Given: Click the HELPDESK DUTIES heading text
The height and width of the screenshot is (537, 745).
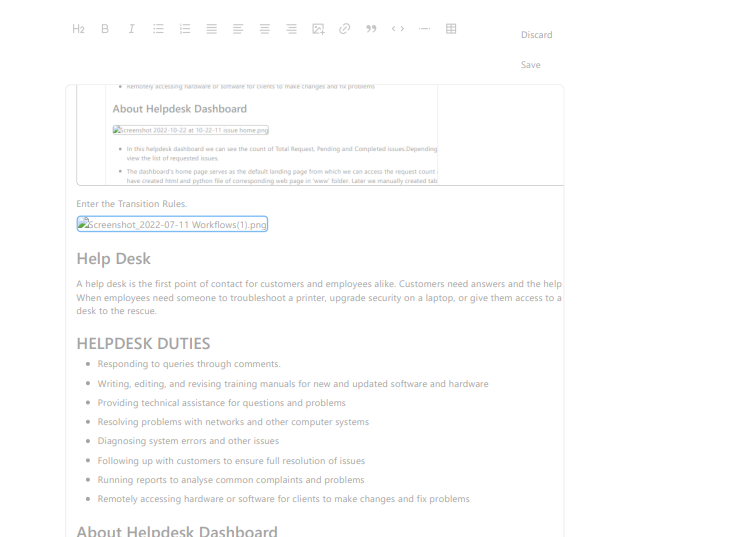Looking at the screenshot, I should point(143,343).
